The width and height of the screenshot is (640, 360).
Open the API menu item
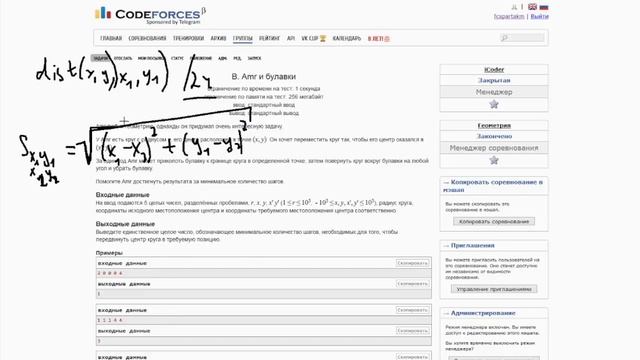(291, 38)
